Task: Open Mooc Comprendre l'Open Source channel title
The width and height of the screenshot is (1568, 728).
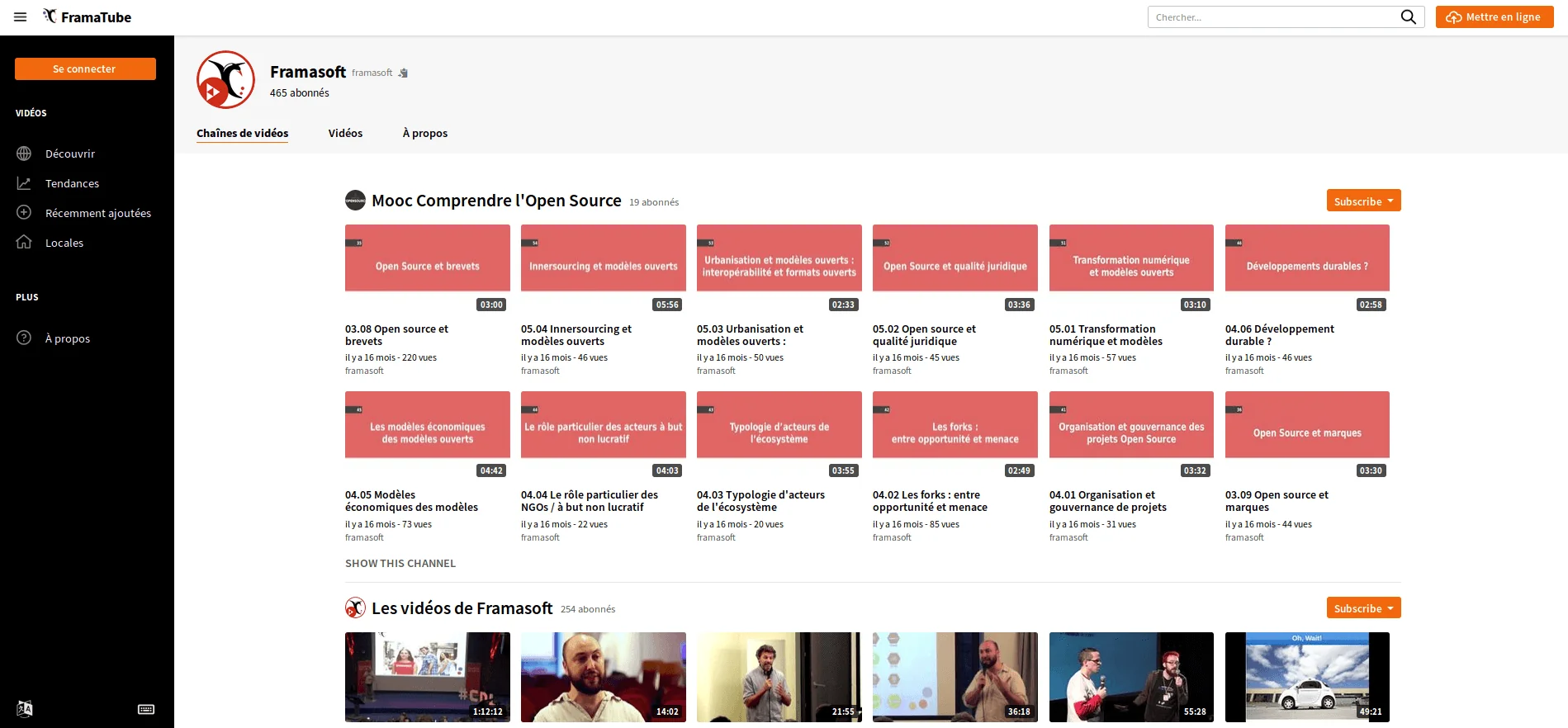Action: (x=496, y=201)
